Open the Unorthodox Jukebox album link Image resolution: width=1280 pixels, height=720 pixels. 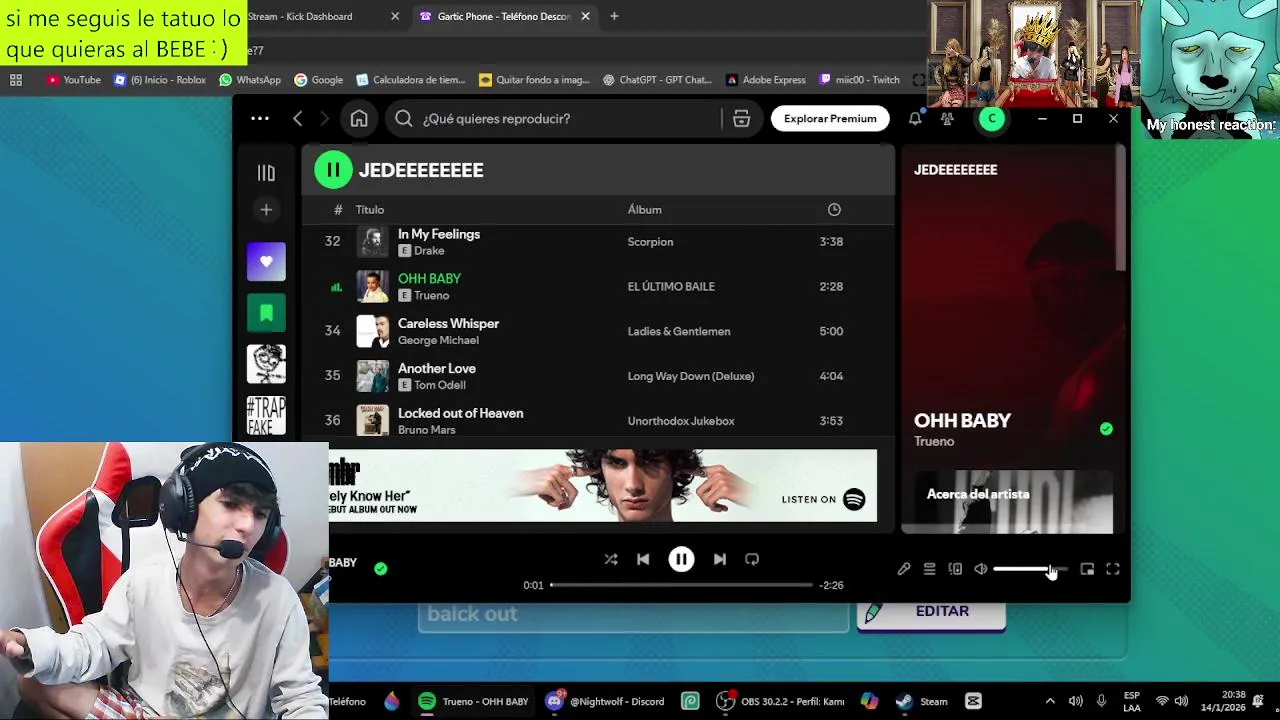[x=681, y=421]
